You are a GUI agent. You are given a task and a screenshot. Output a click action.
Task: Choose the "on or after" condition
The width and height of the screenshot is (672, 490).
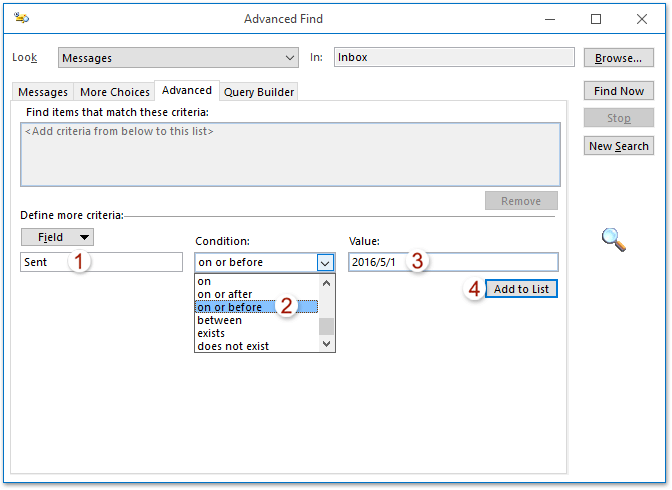pos(257,294)
